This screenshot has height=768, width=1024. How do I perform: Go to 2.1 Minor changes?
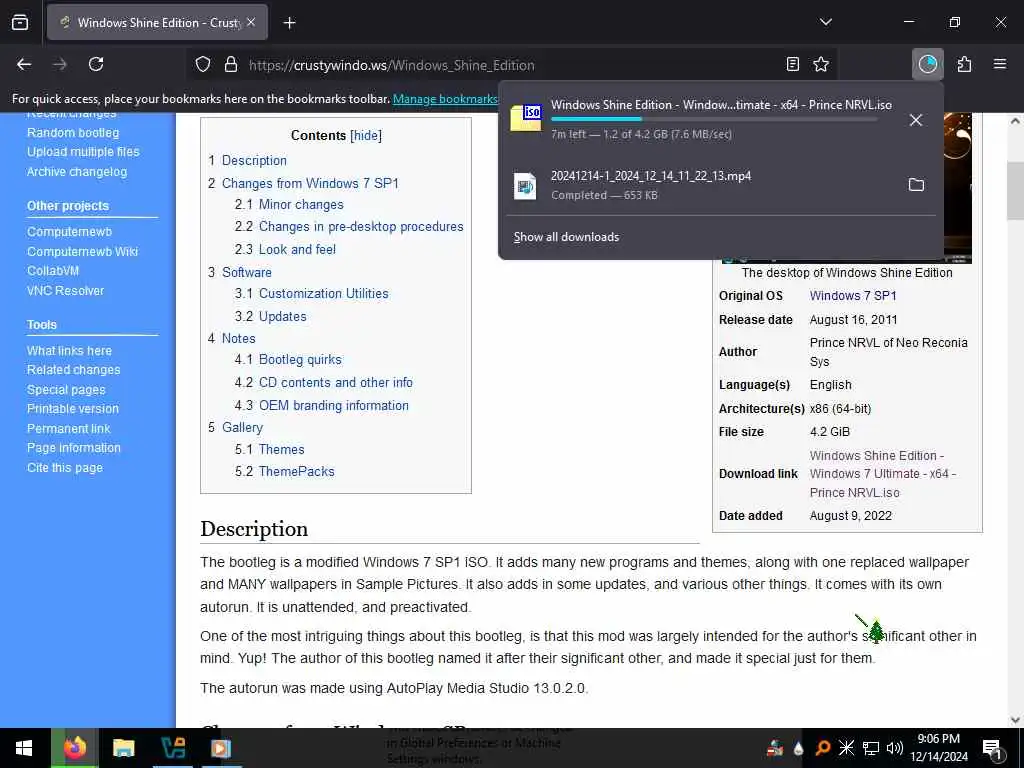[x=301, y=204]
